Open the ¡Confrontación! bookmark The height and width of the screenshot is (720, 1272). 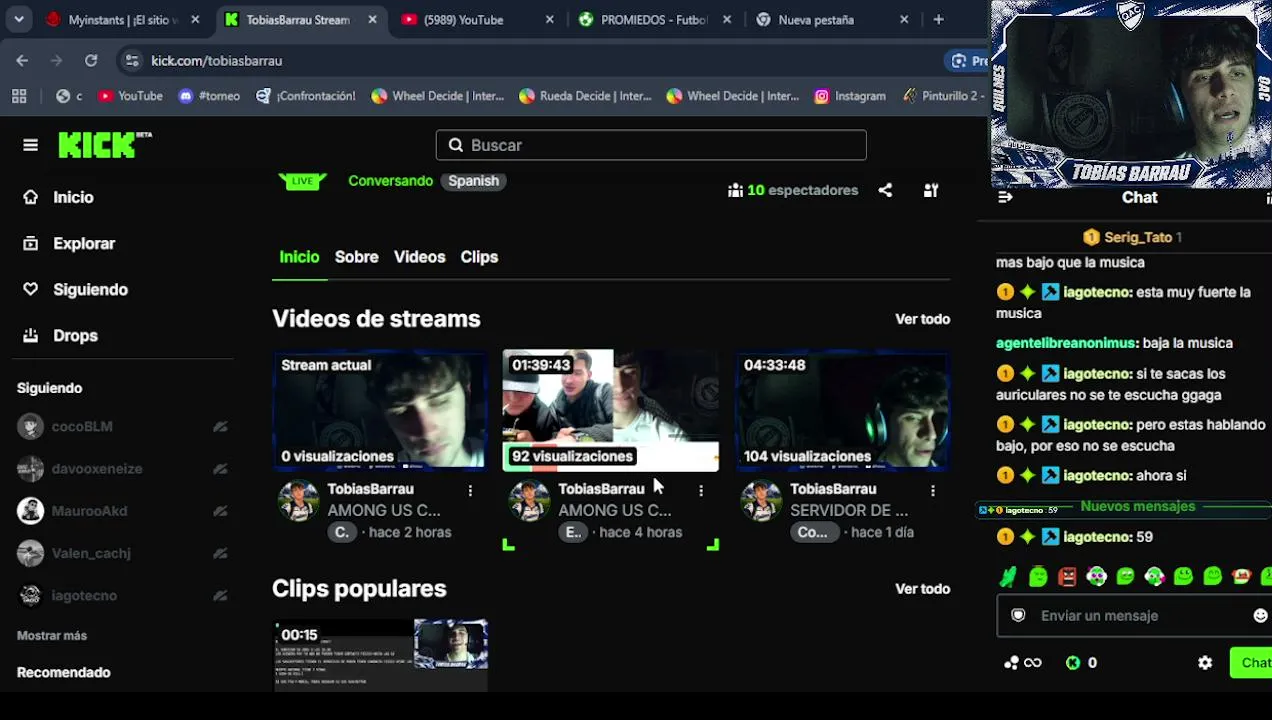click(x=306, y=96)
